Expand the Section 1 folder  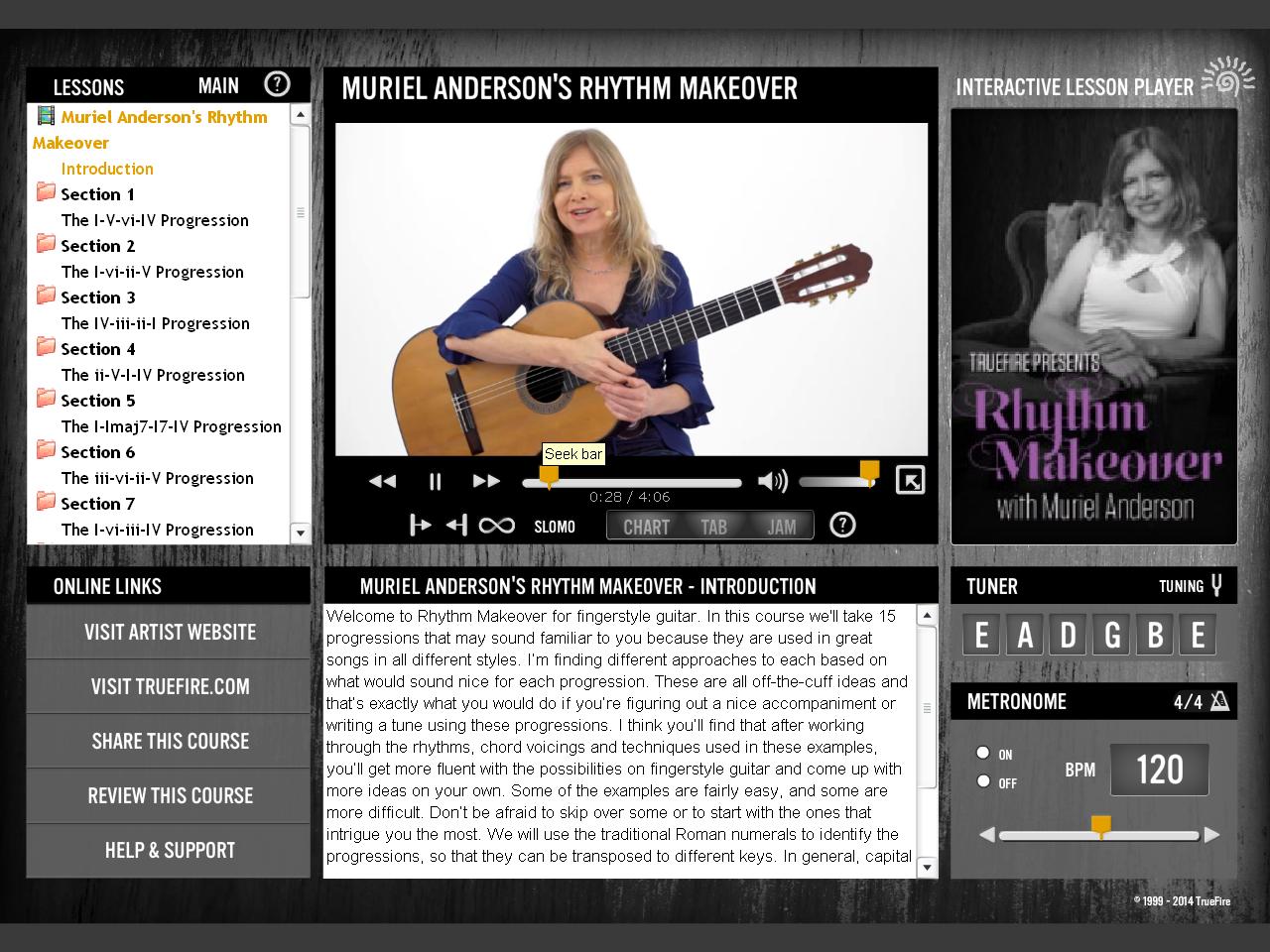pos(46,191)
